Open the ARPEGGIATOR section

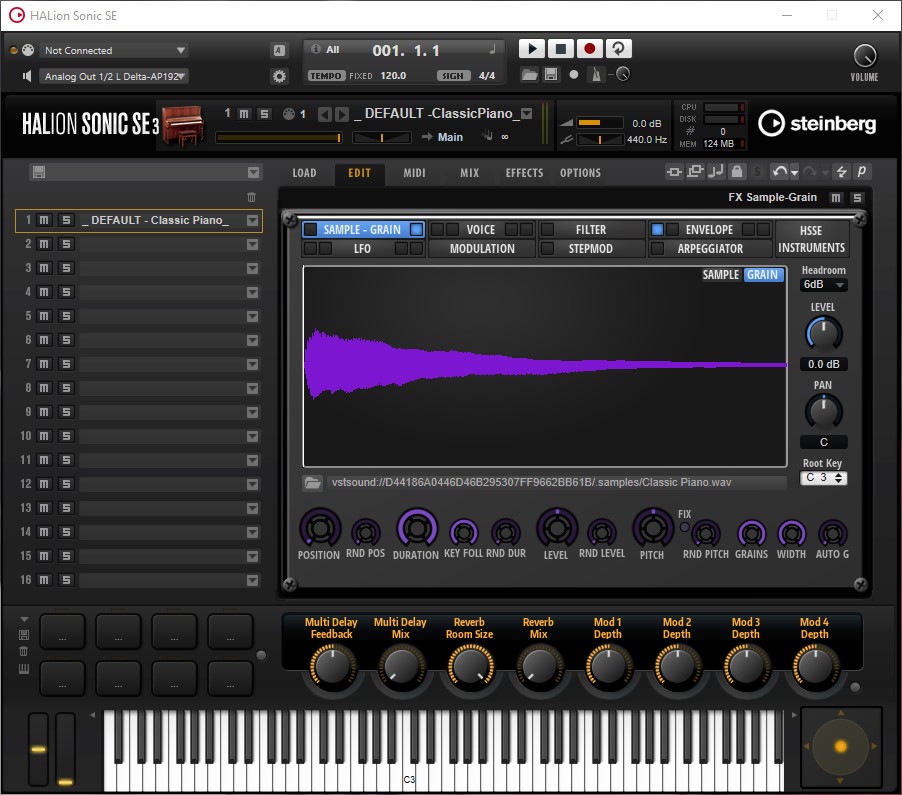click(x=710, y=249)
